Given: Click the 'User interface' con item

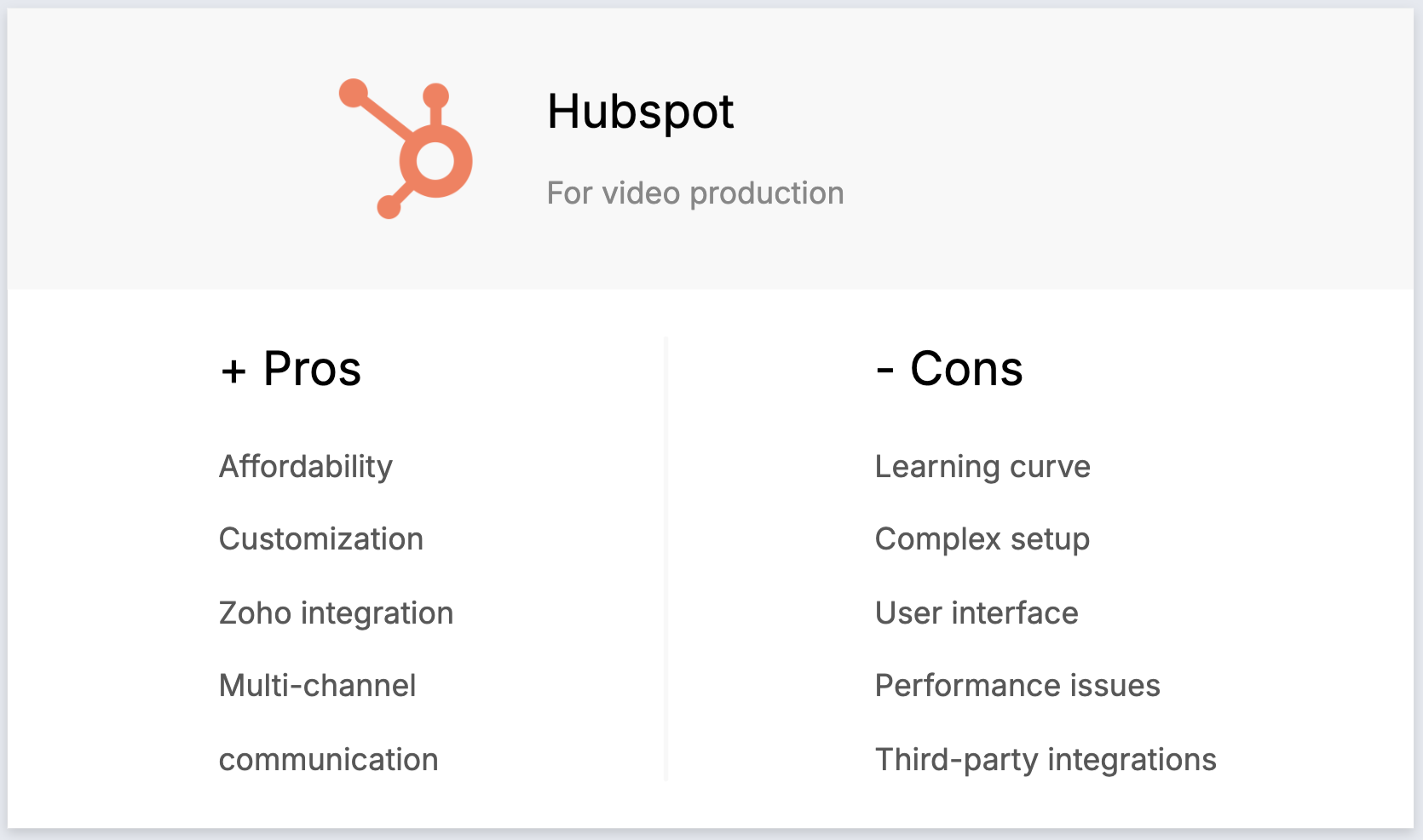Looking at the screenshot, I should point(977,613).
